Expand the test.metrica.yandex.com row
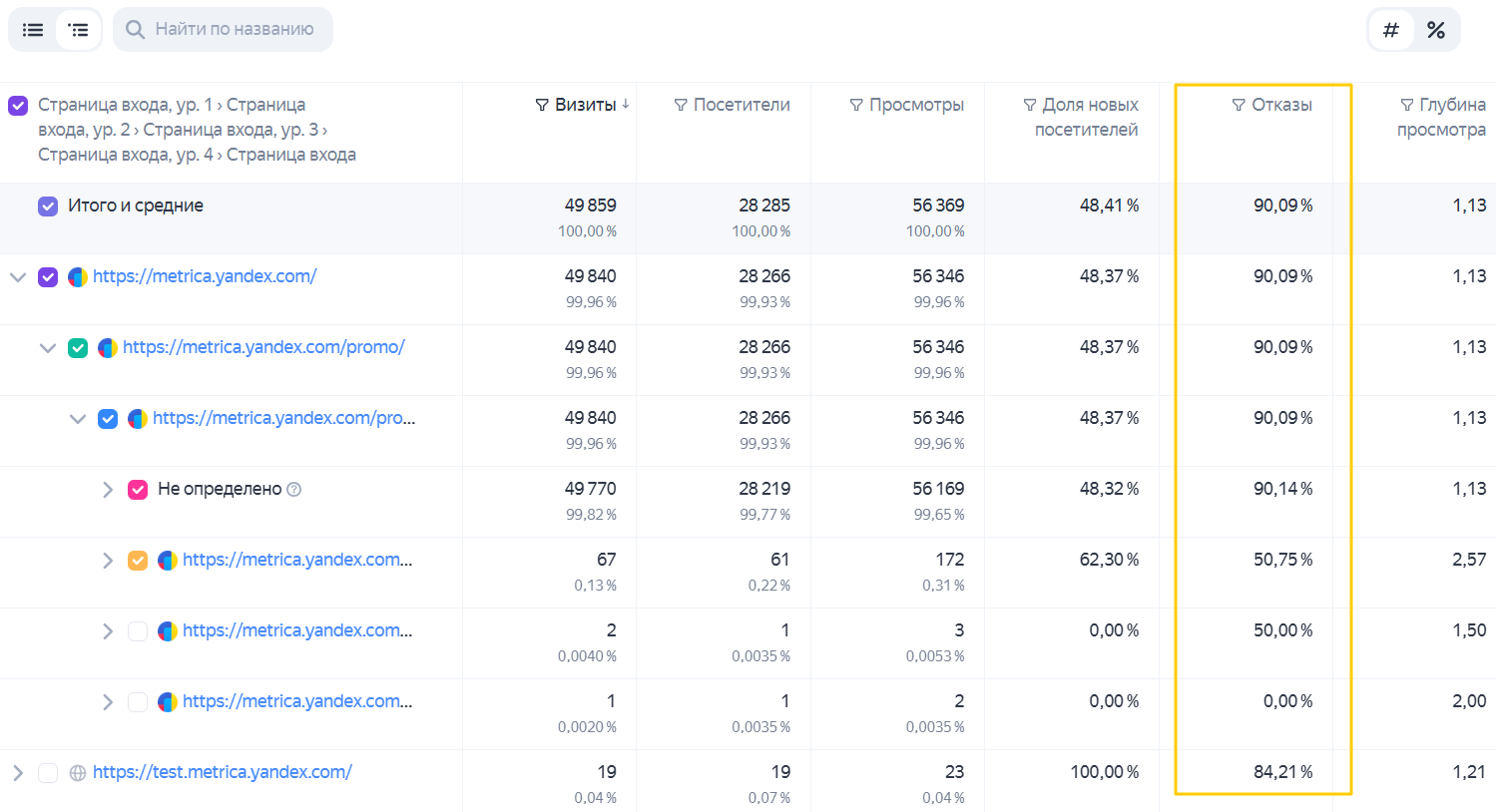Viewport: 1496px width, 812px height. tap(17, 773)
